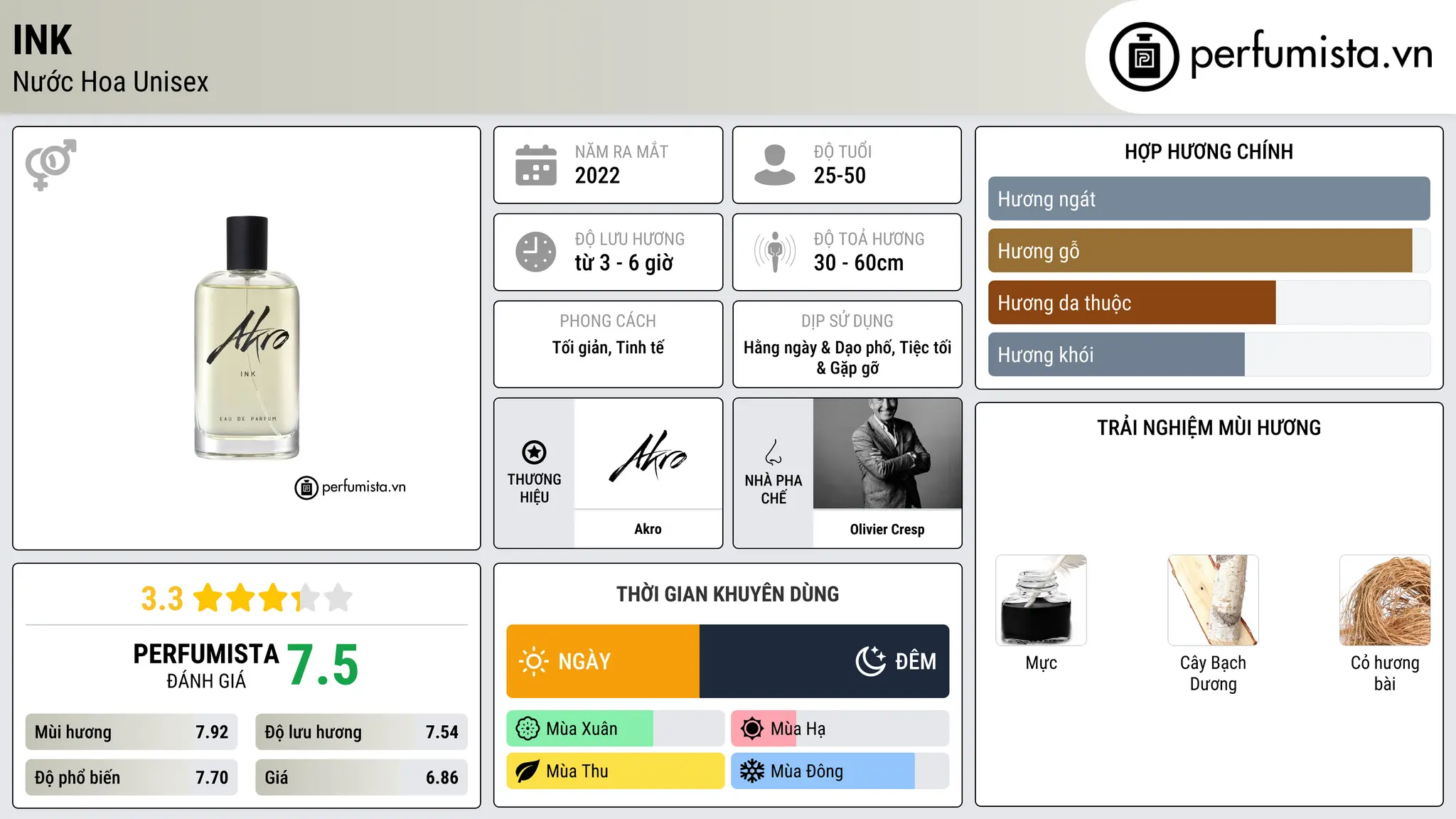The width and height of the screenshot is (1456, 819).
Task: Click the sillage projection icon
Action: [x=775, y=252]
